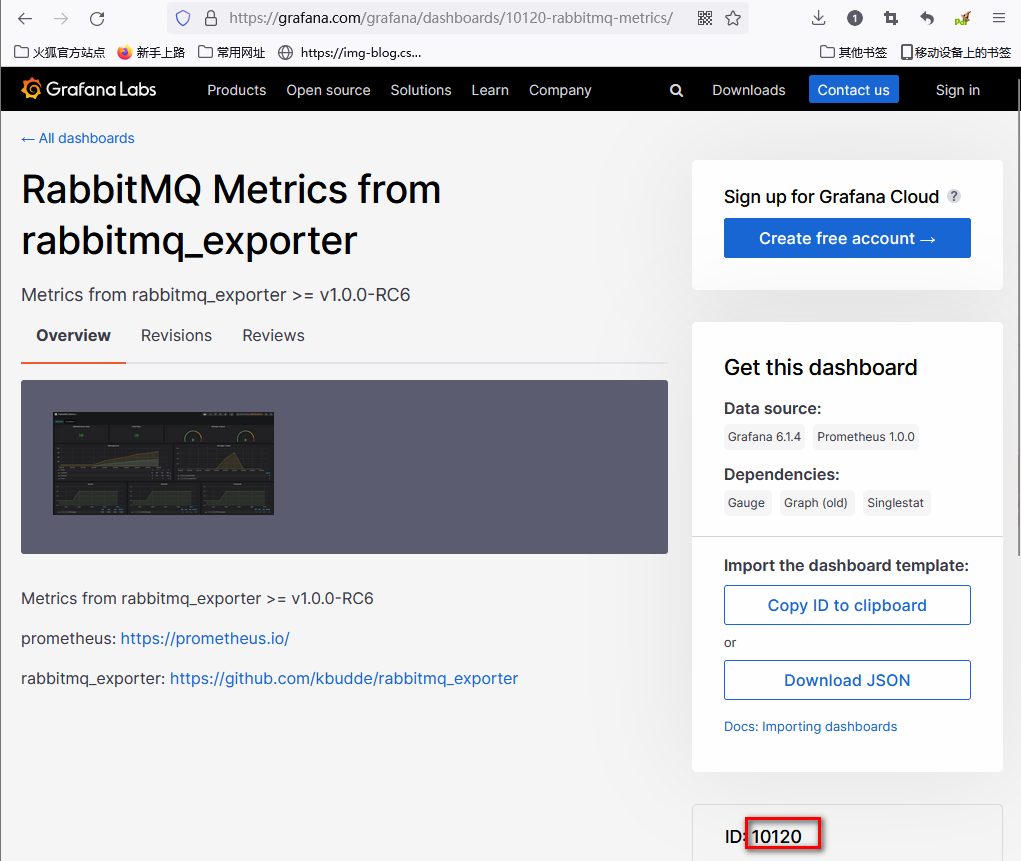
Task: Open Docs: Importing dashboards link
Action: click(x=811, y=727)
